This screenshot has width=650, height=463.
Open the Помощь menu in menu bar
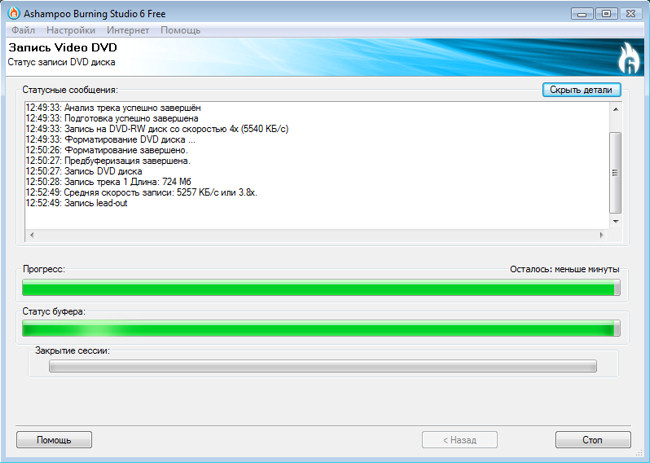tap(180, 30)
